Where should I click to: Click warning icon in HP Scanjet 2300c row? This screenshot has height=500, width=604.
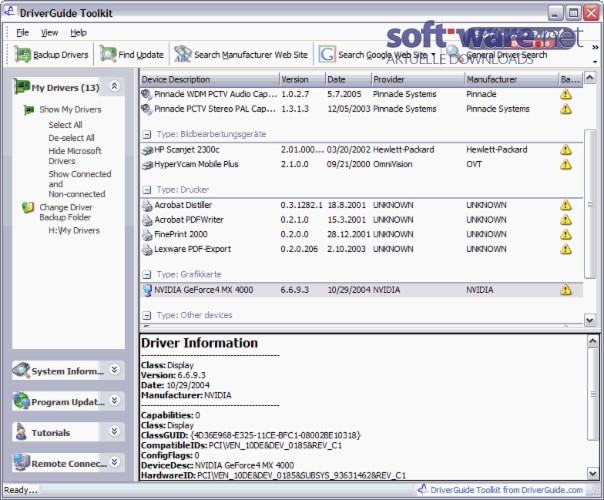pyautogui.click(x=565, y=150)
